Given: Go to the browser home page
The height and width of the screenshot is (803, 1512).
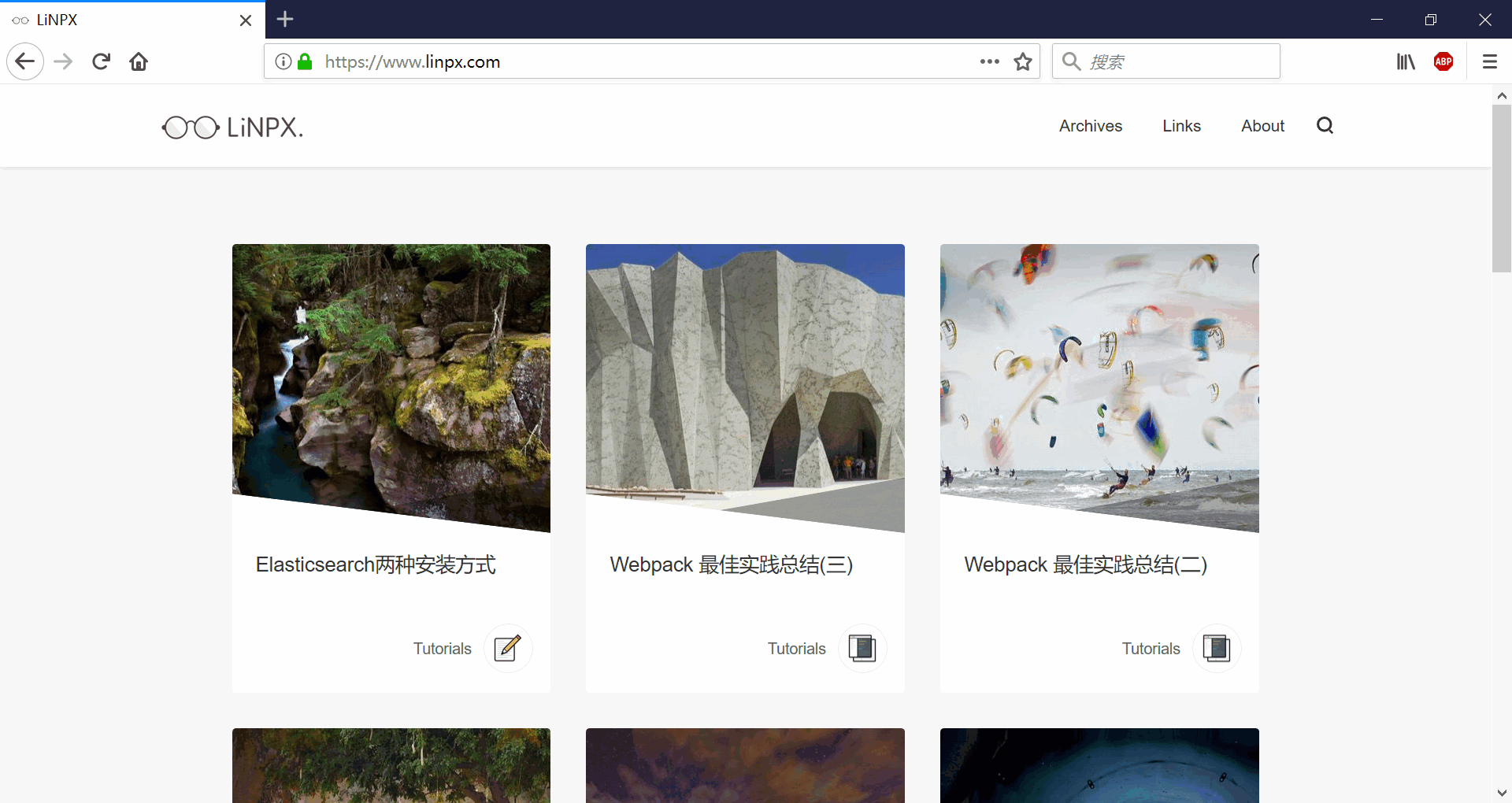Looking at the screenshot, I should (139, 61).
